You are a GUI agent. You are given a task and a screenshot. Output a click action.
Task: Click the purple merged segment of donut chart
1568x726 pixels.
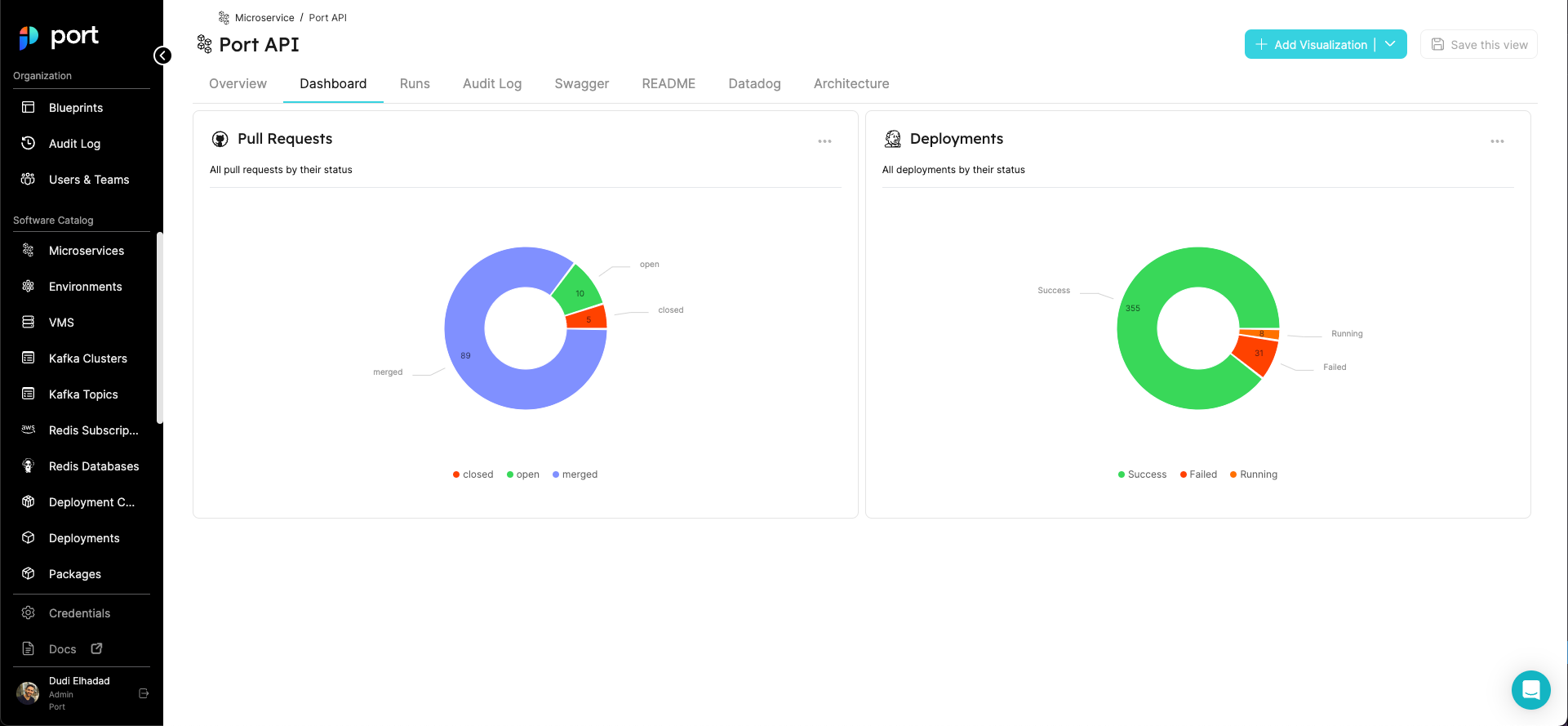(473, 367)
